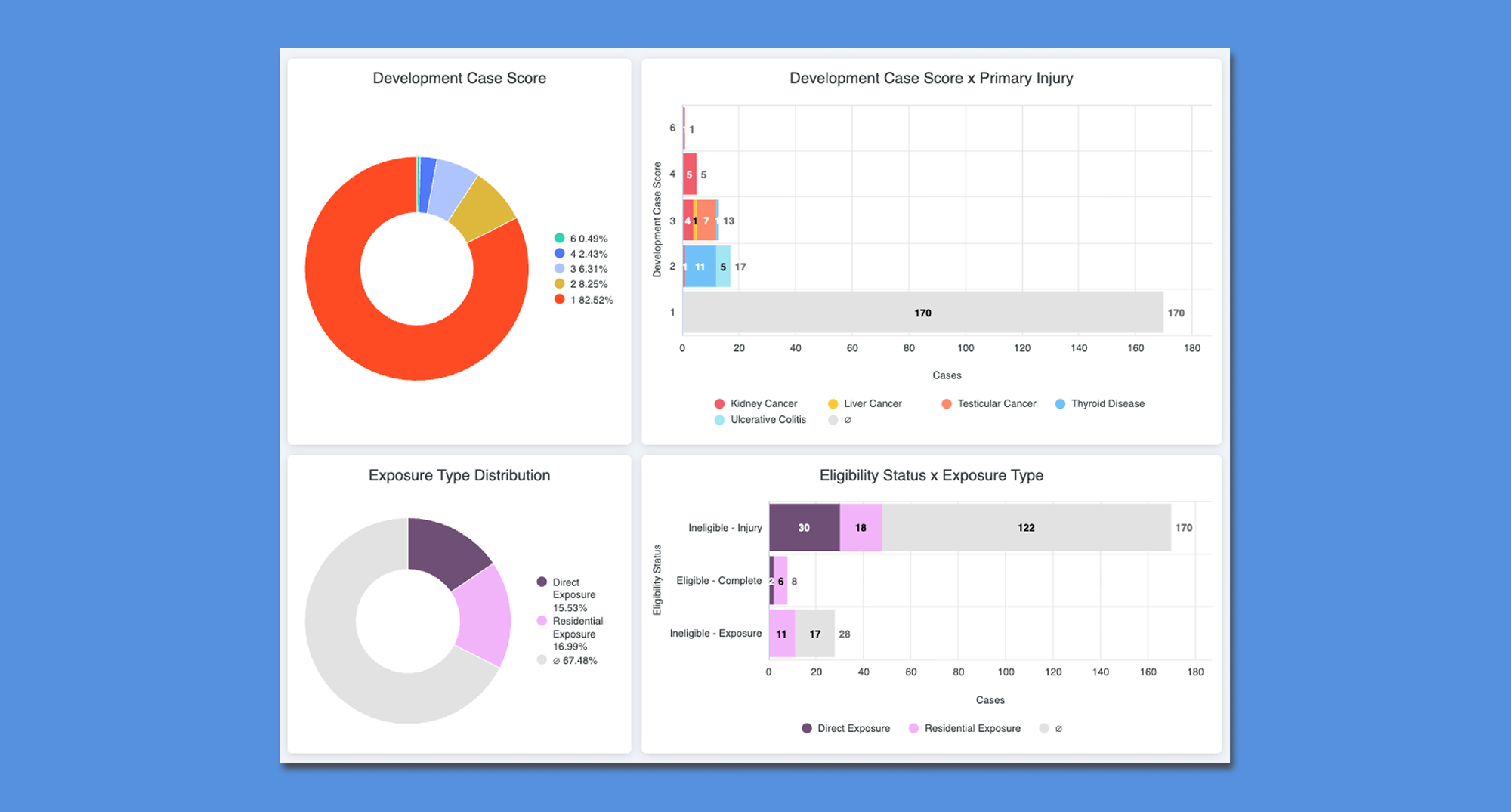Click the pink bar labeled 6 for Eligible - Complete
Image resolution: width=1511 pixels, height=812 pixels.
(781, 581)
